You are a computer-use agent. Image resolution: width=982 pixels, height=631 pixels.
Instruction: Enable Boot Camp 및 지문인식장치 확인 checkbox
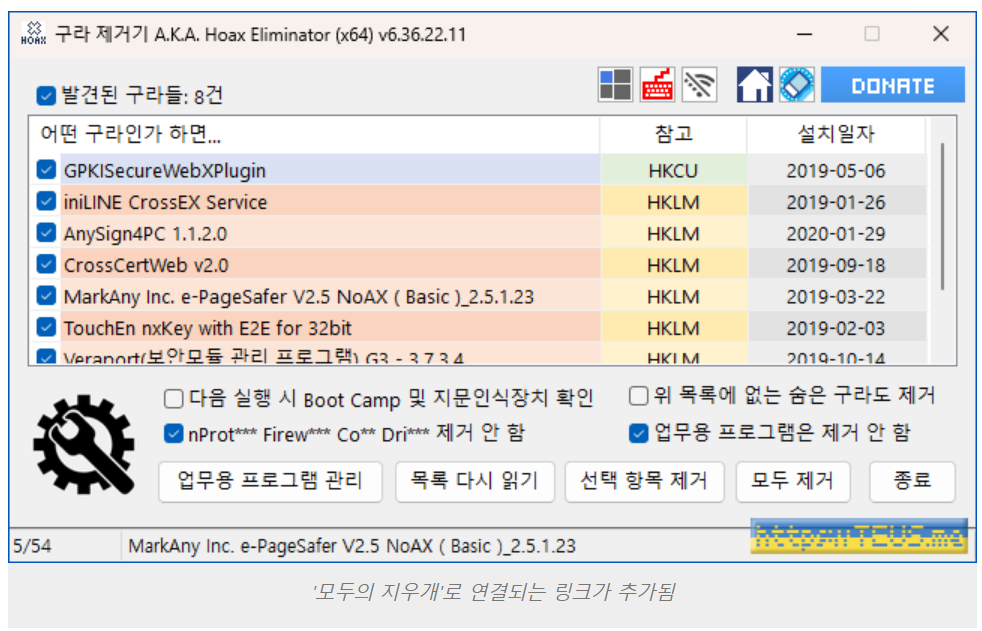pyautogui.click(x=173, y=399)
